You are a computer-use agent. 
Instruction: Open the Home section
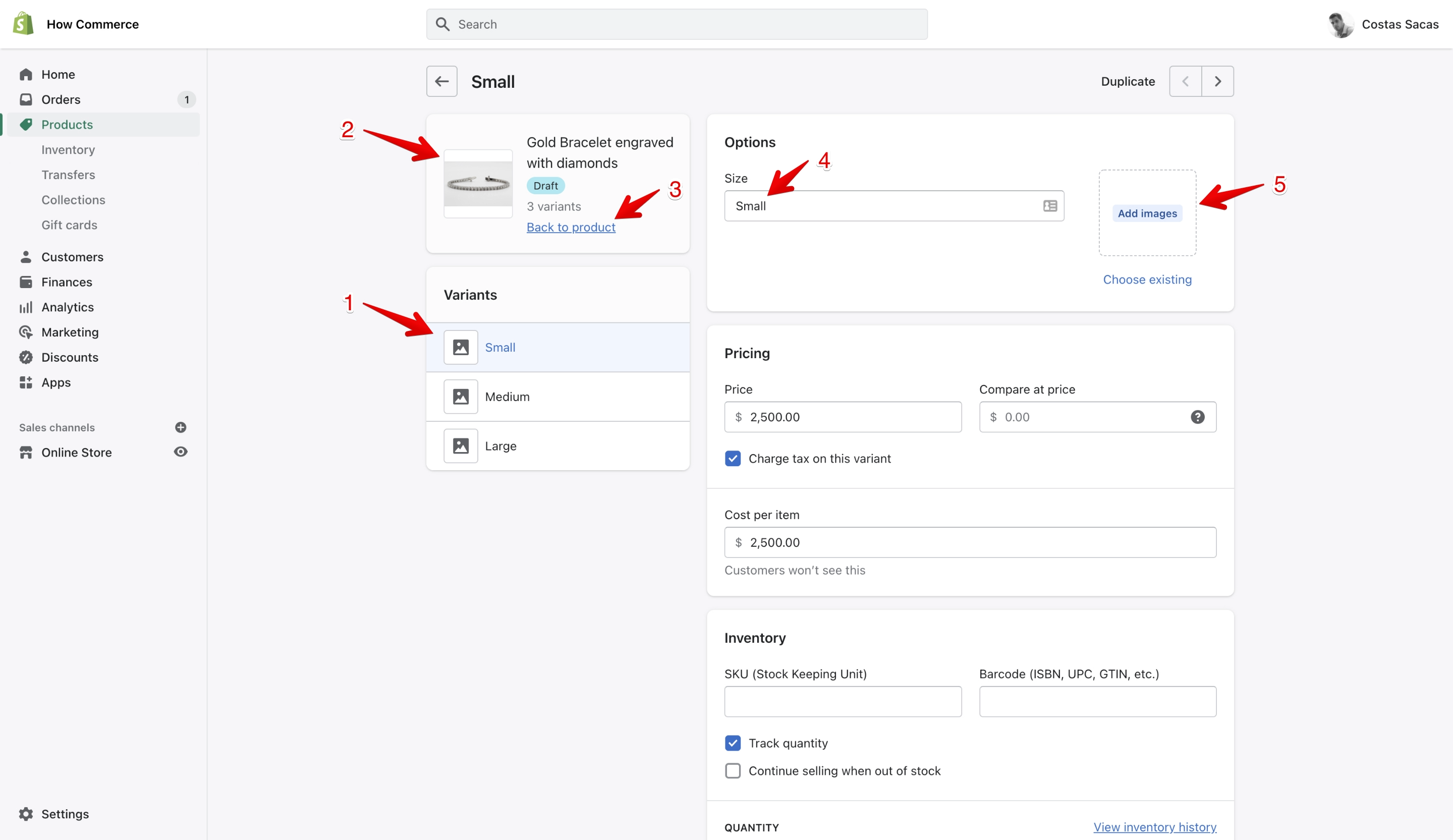click(58, 74)
